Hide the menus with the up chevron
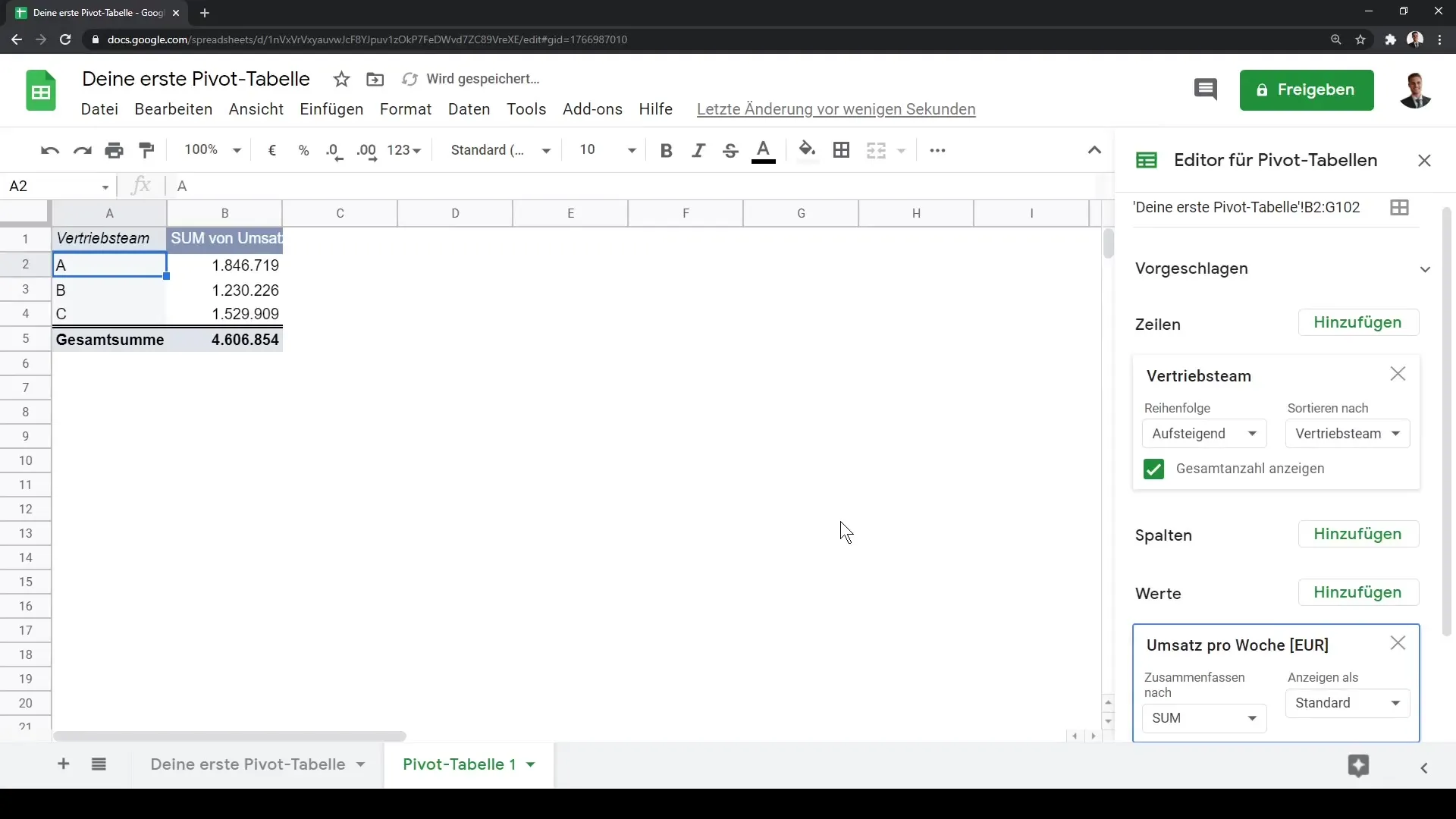The height and width of the screenshot is (819, 1456). coord(1094,150)
